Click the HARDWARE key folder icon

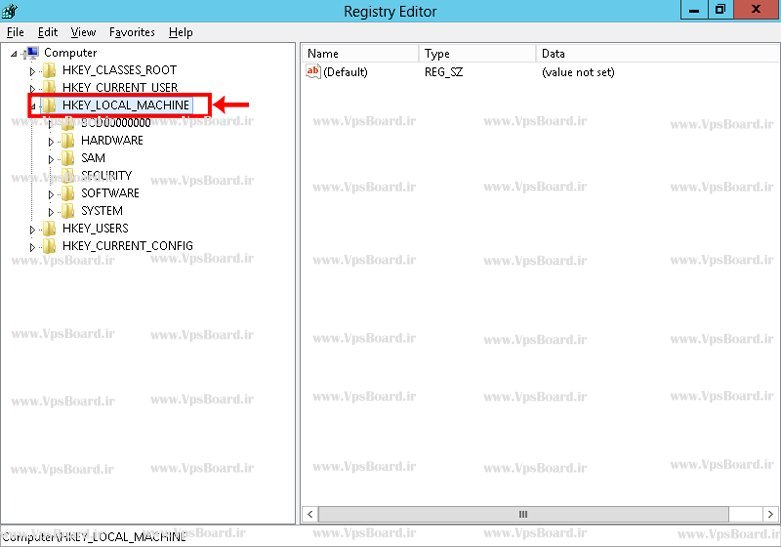(x=67, y=141)
